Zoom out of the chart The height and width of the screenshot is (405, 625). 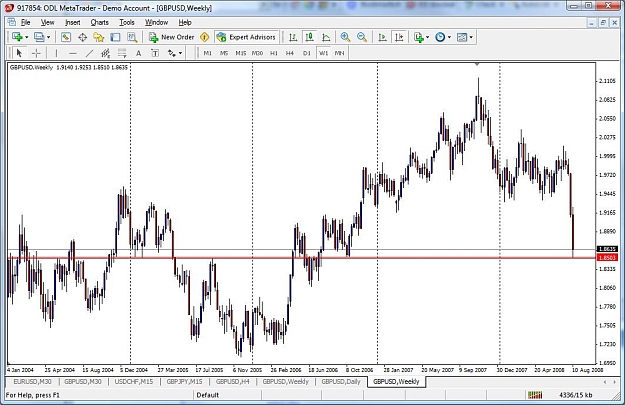362,37
